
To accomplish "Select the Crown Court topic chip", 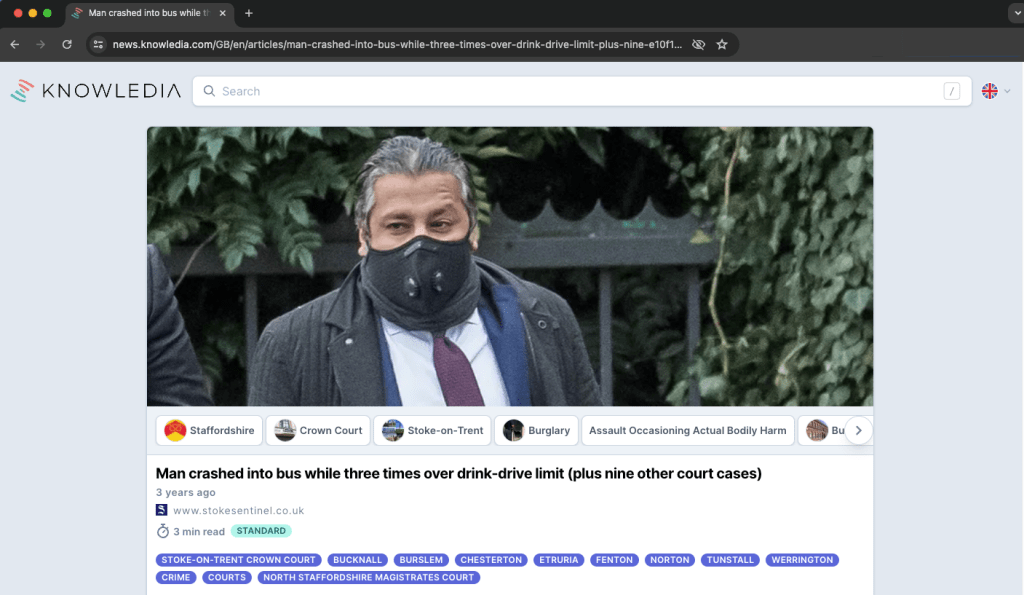I will click(319, 431).
